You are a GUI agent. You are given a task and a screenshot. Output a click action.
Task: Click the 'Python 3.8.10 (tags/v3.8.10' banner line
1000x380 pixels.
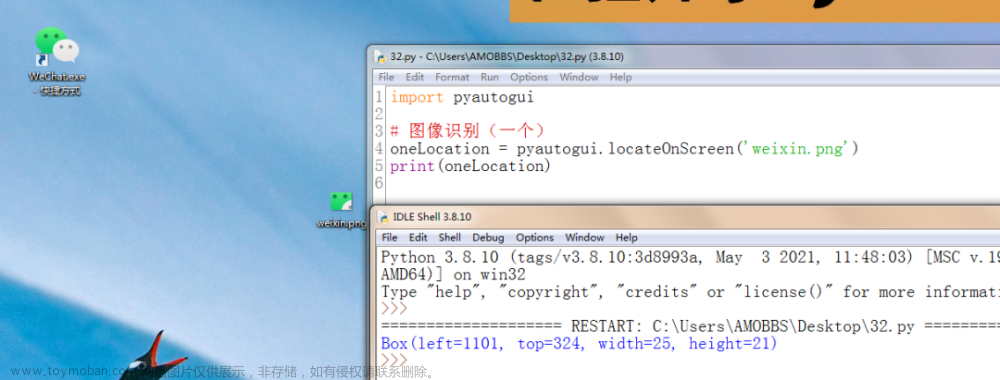tap(690, 258)
